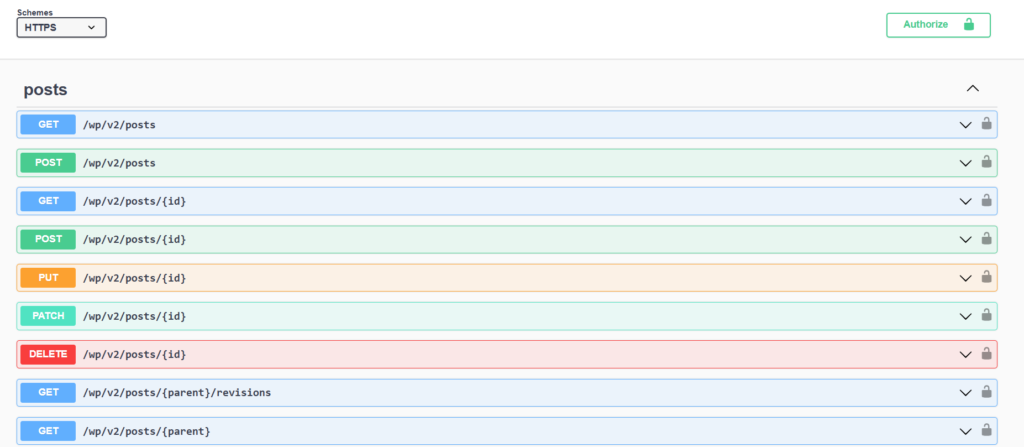The image size is (1024, 447).
Task: Expand the POST /wp/v2/posts chevron
Action: point(965,163)
